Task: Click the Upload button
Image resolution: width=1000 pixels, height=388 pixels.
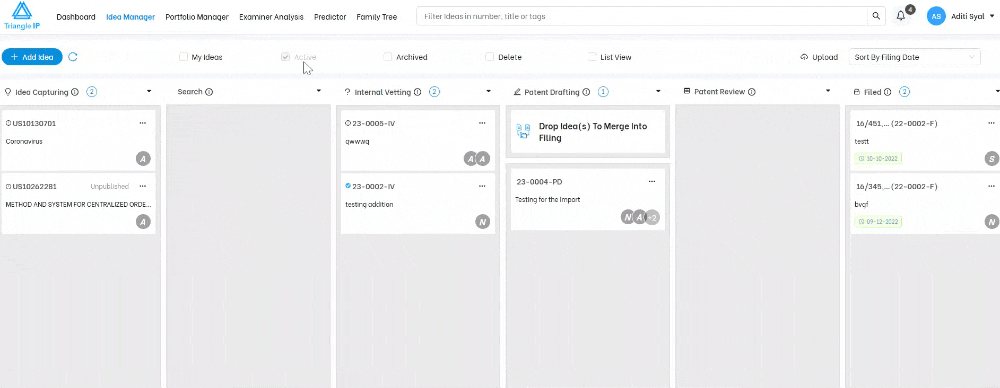Action: click(x=819, y=57)
